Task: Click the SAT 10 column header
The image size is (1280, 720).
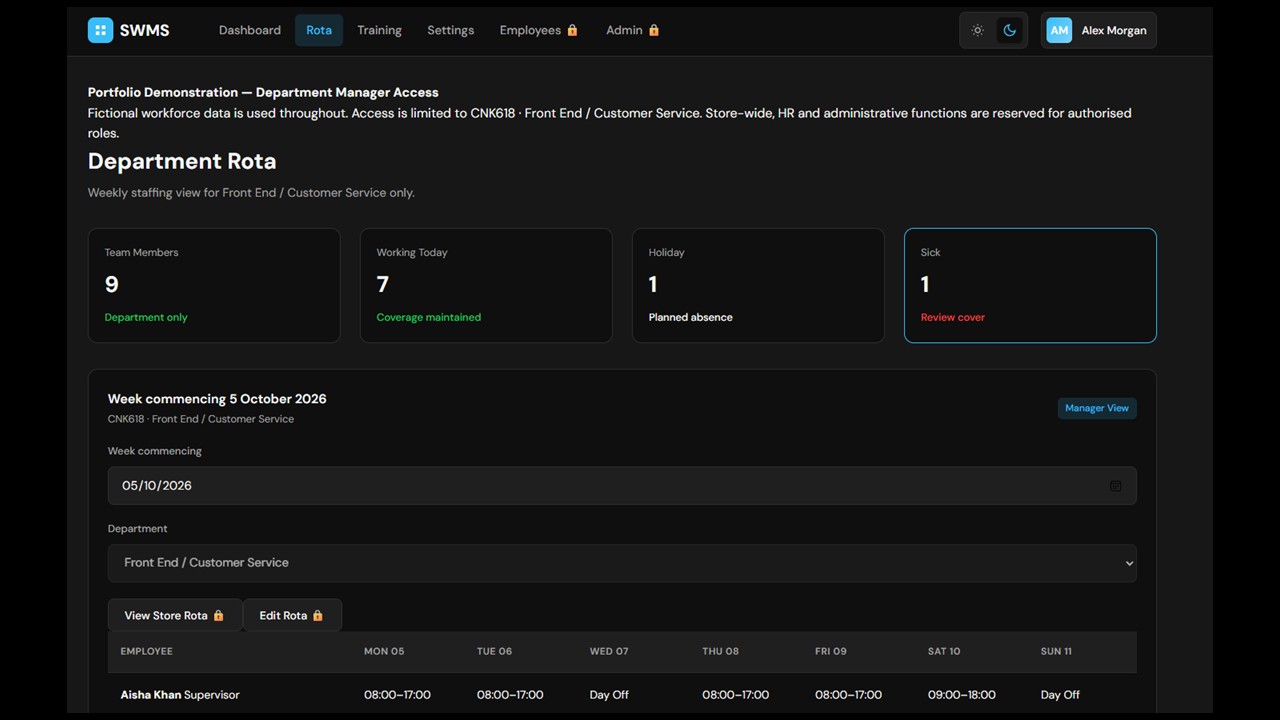Action: coord(944,651)
